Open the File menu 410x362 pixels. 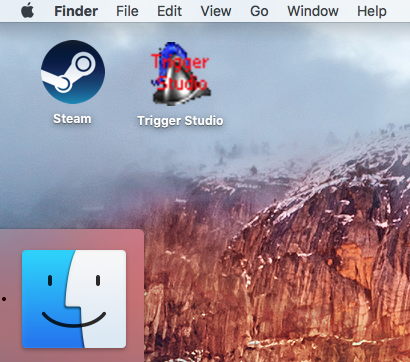pos(127,11)
